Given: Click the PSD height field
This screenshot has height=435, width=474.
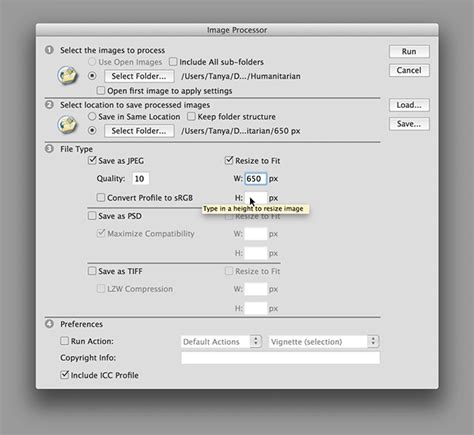Looking at the screenshot, I should pyautogui.click(x=256, y=253).
